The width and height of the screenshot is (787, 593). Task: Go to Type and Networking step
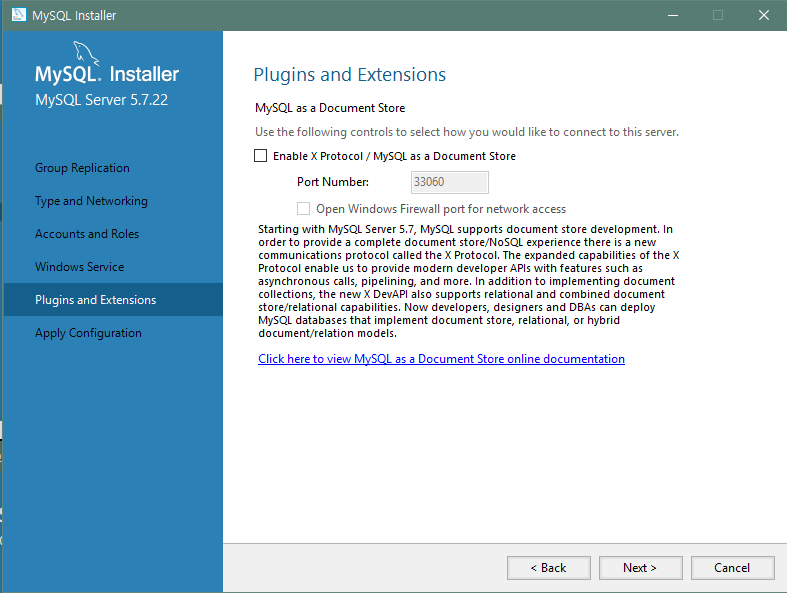[91, 201]
